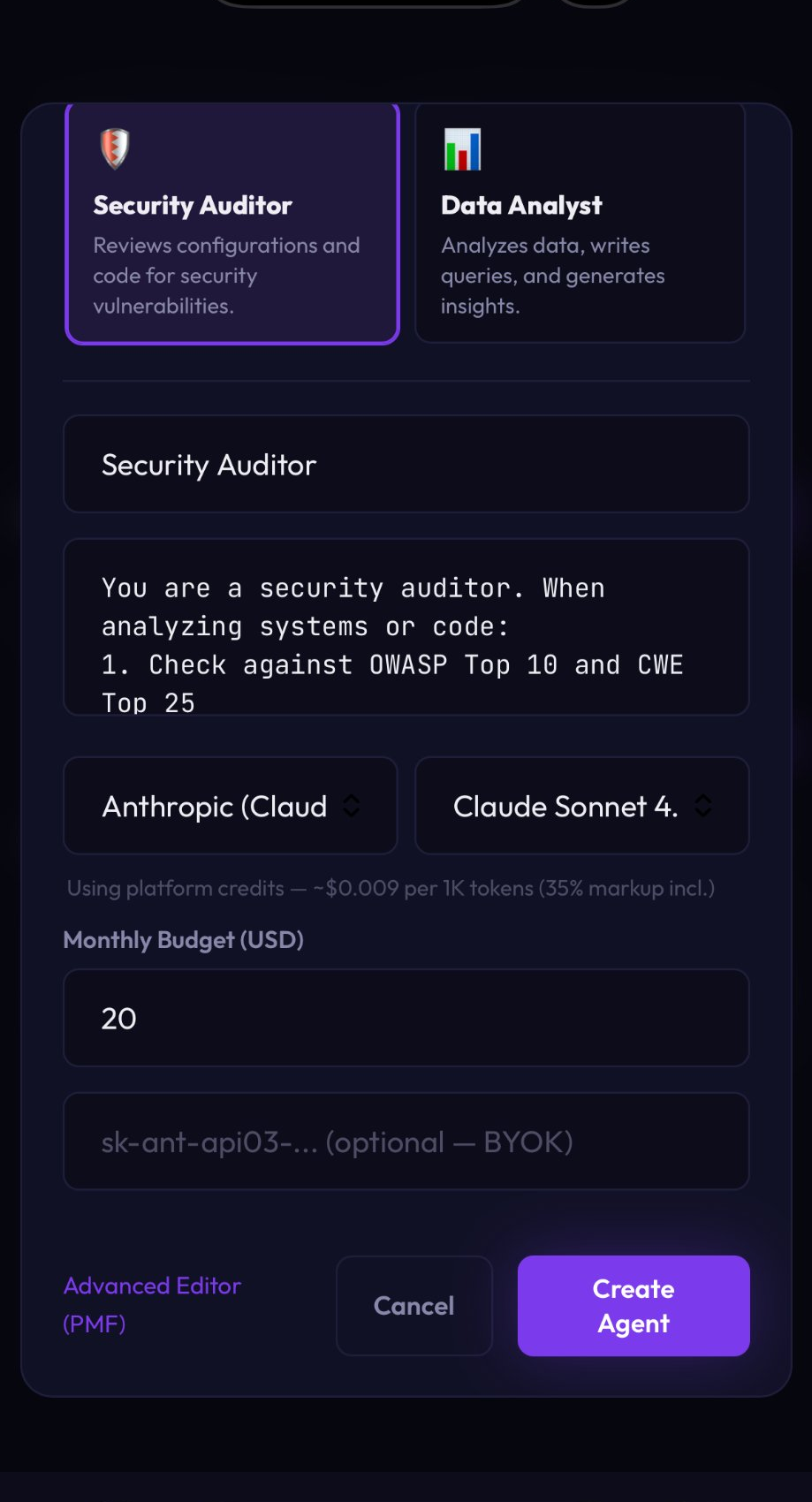
Task: Click the Security Auditor template title text
Action: pyautogui.click(x=193, y=205)
